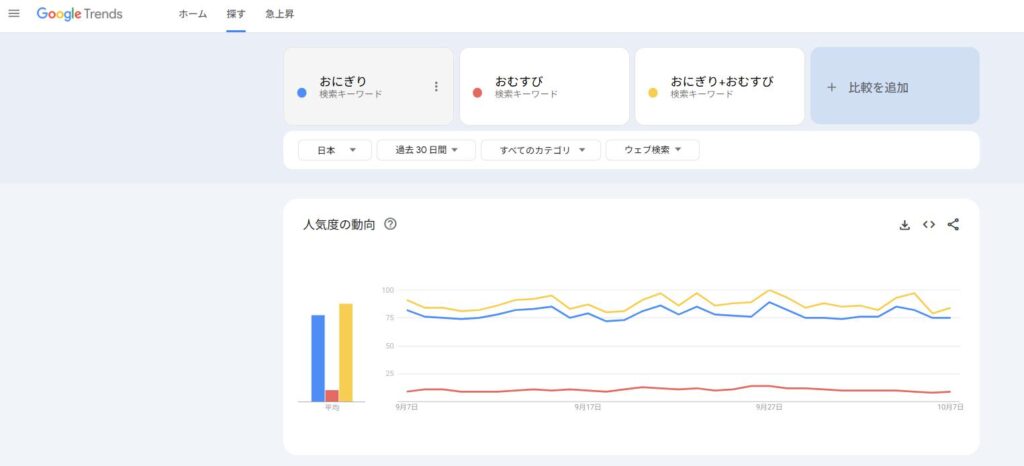The height and width of the screenshot is (466, 1024).
Task: Click the plus icon in 比較を追加
Action: pyautogui.click(x=831, y=88)
